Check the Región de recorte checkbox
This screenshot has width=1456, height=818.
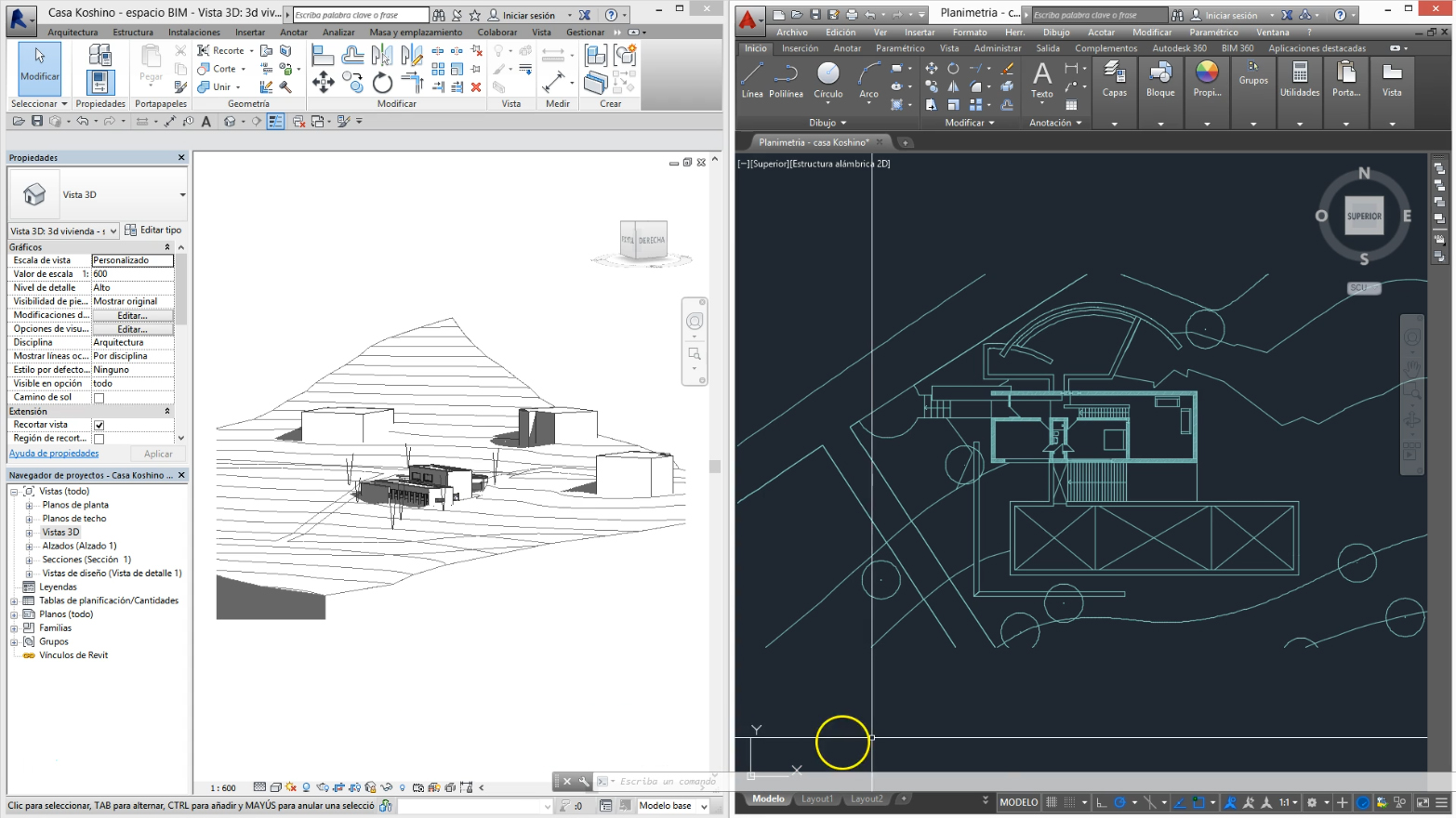click(x=99, y=439)
